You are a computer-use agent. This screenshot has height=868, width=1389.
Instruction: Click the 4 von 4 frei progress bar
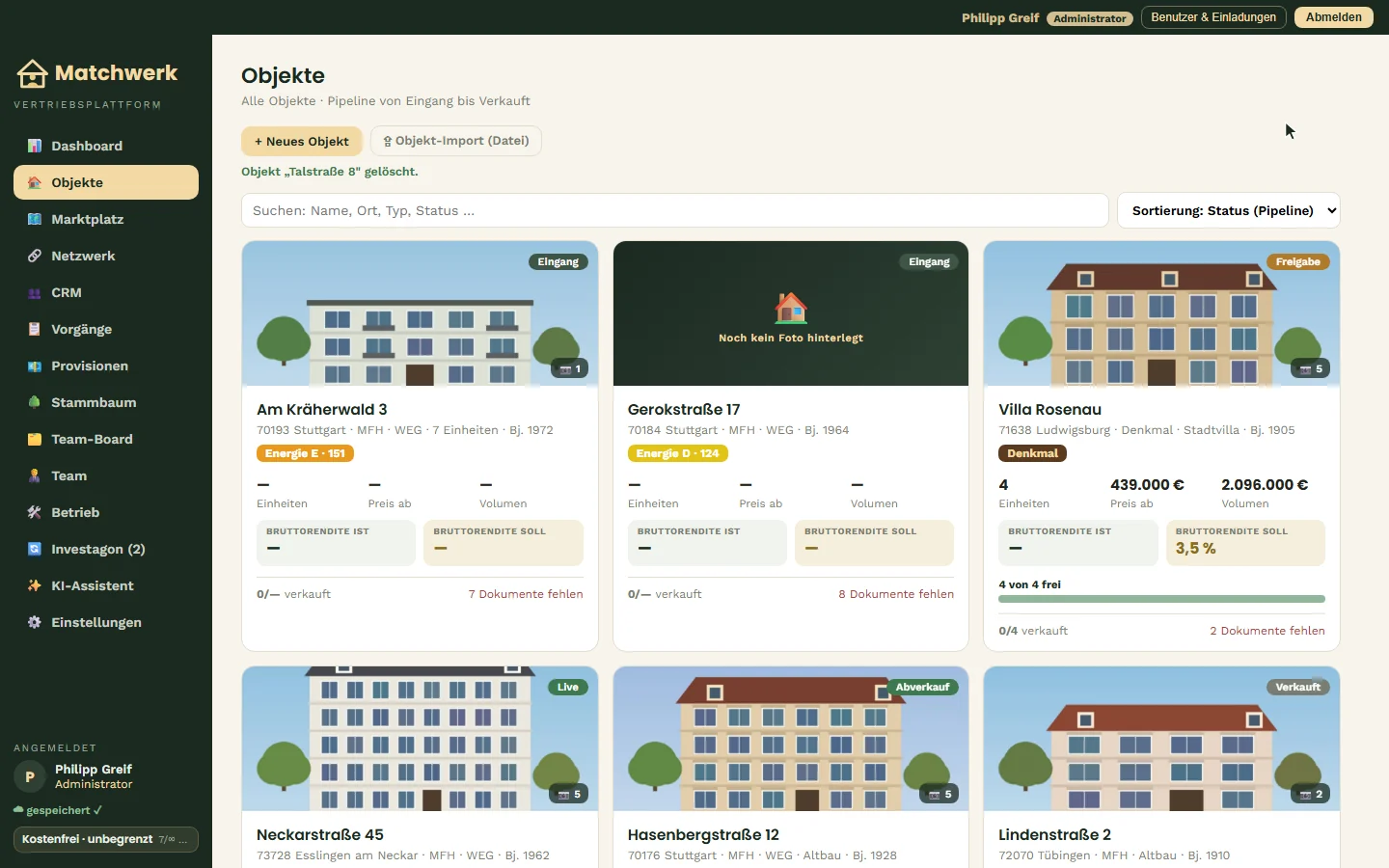[x=1161, y=599]
